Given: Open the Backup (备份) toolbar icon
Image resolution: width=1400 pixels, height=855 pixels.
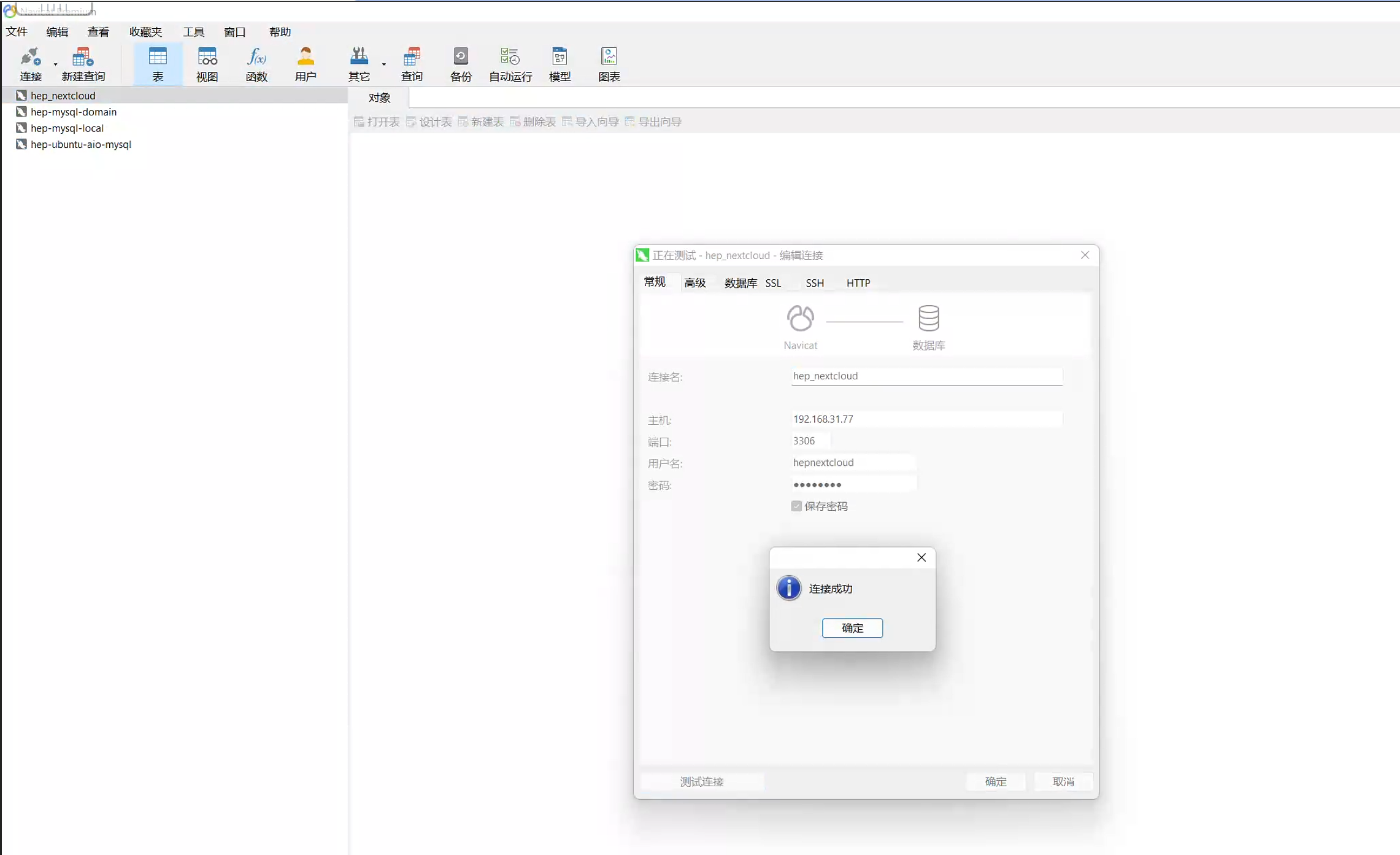Looking at the screenshot, I should [460, 64].
